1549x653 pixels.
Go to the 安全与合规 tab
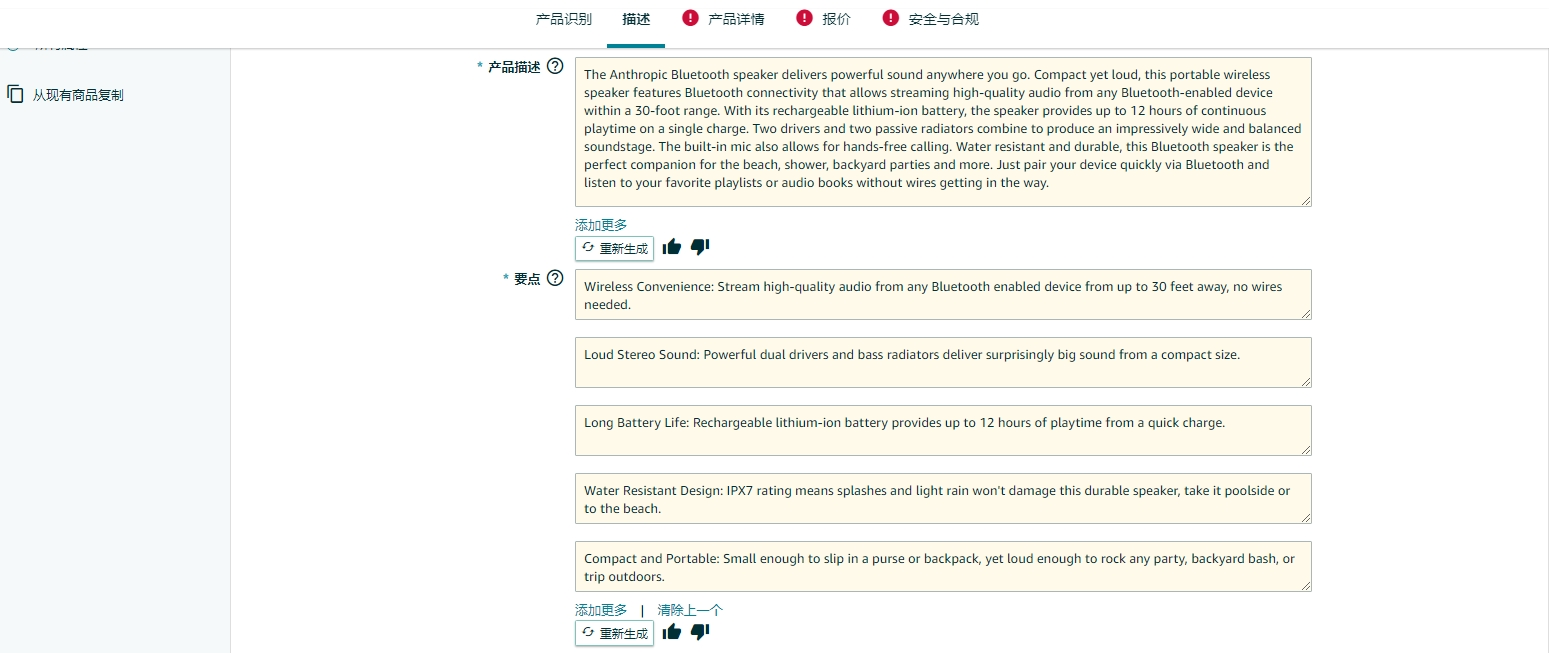tap(943, 19)
